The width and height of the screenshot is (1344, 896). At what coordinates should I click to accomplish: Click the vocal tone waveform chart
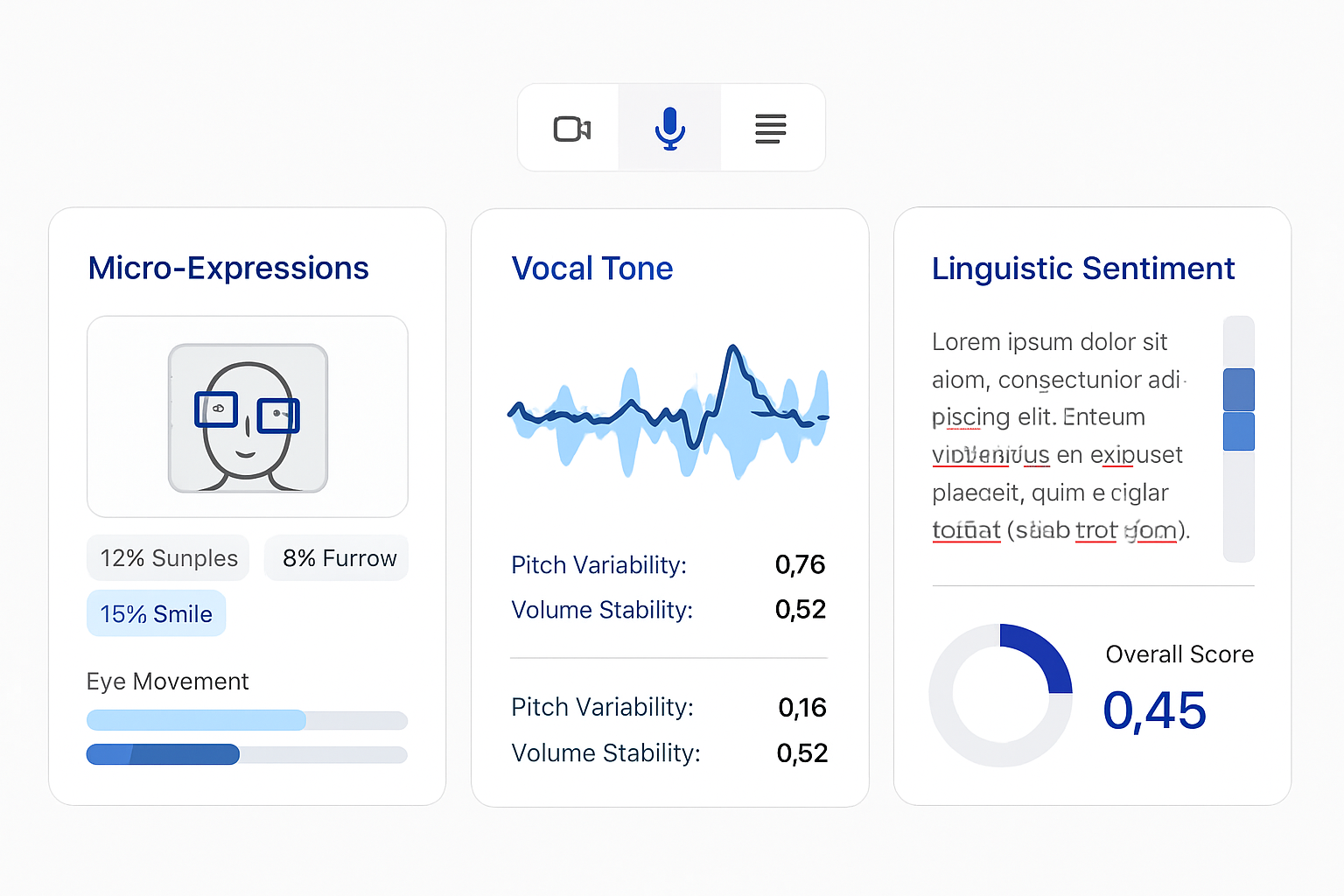tap(668, 413)
